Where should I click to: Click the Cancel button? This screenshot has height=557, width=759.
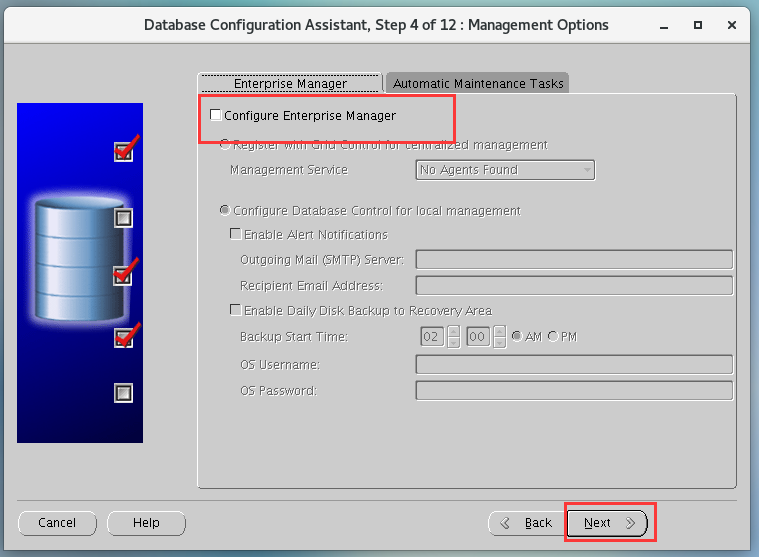[57, 523]
